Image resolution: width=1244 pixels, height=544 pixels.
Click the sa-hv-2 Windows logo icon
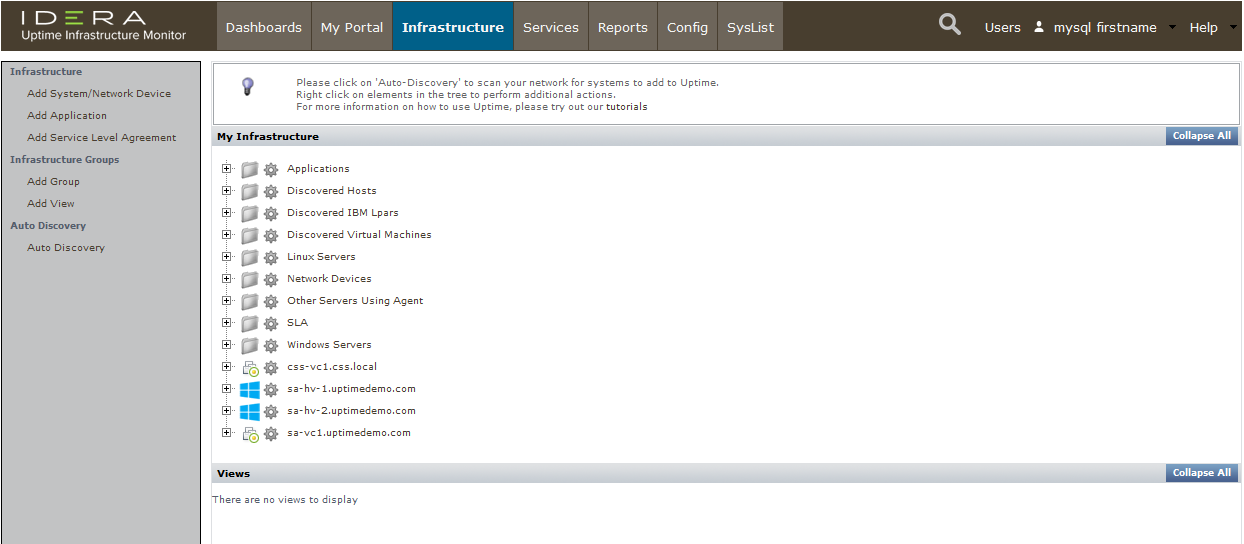point(250,411)
